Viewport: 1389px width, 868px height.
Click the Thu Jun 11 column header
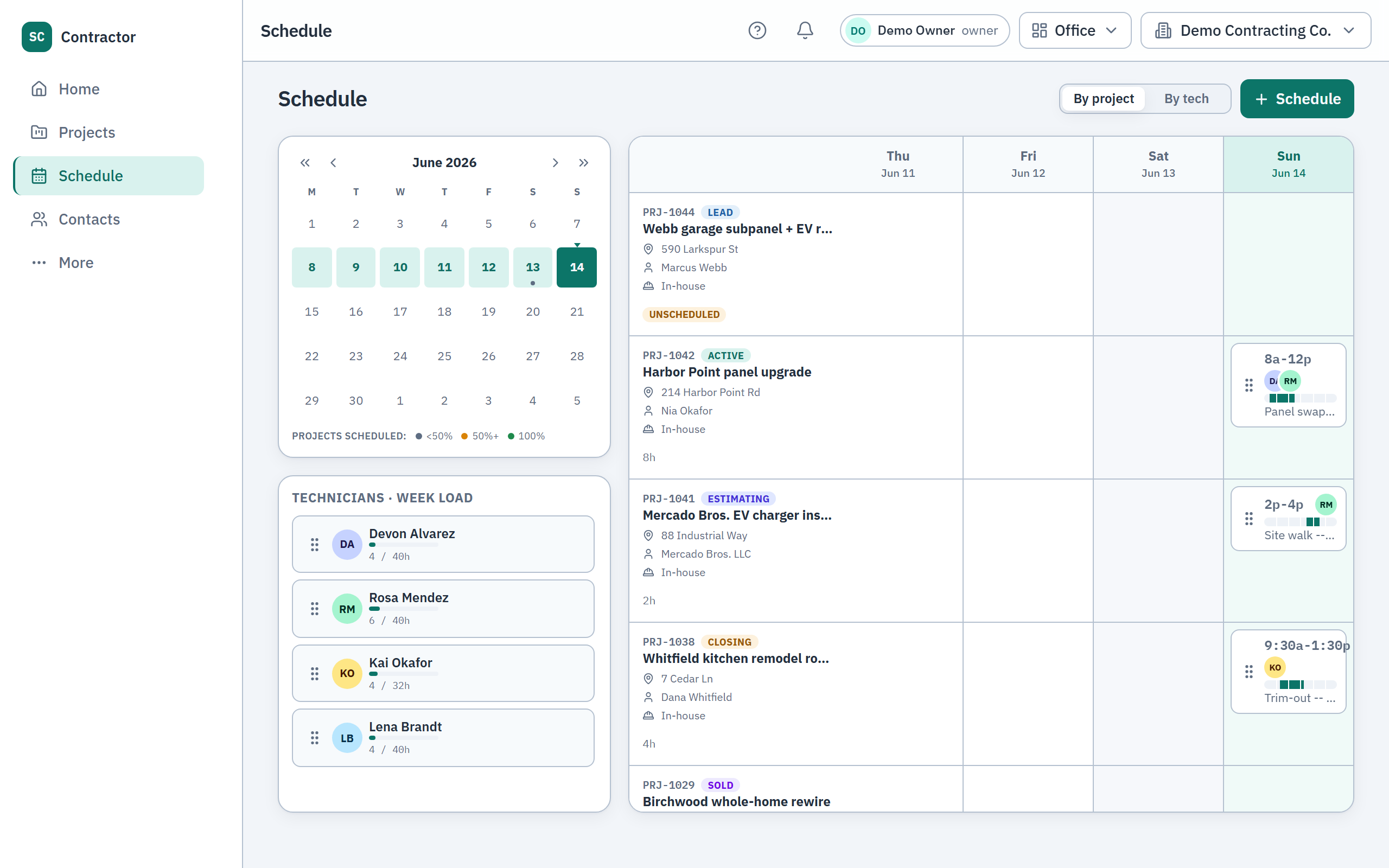pyautogui.click(x=897, y=164)
